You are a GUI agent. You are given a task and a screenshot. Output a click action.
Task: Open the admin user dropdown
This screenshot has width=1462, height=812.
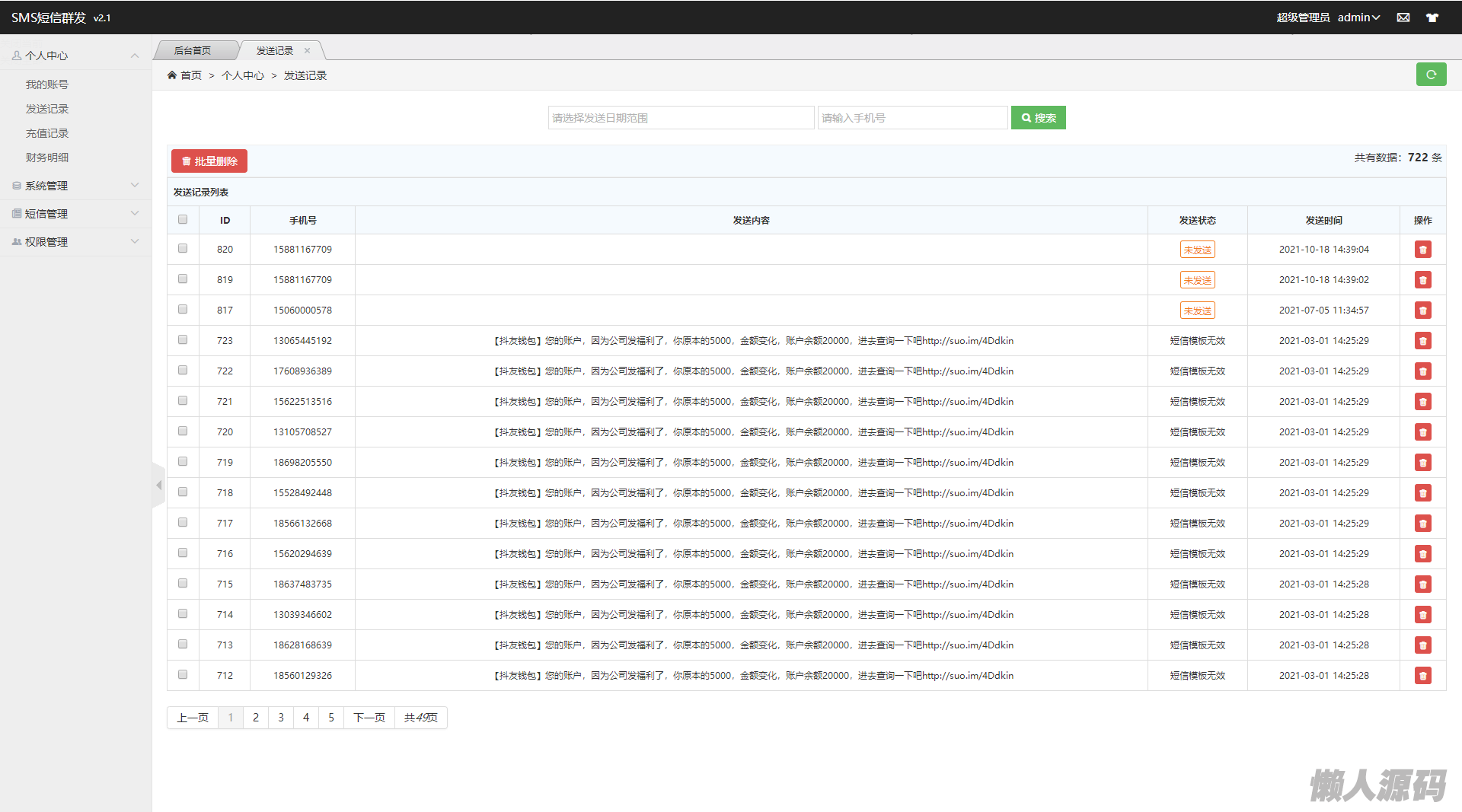pyautogui.click(x=1358, y=18)
